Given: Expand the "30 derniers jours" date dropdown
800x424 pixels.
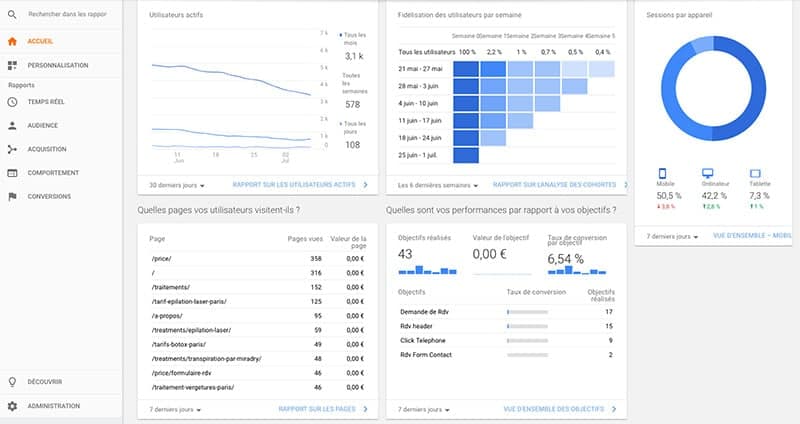Looking at the screenshot, I should [176, 185].
